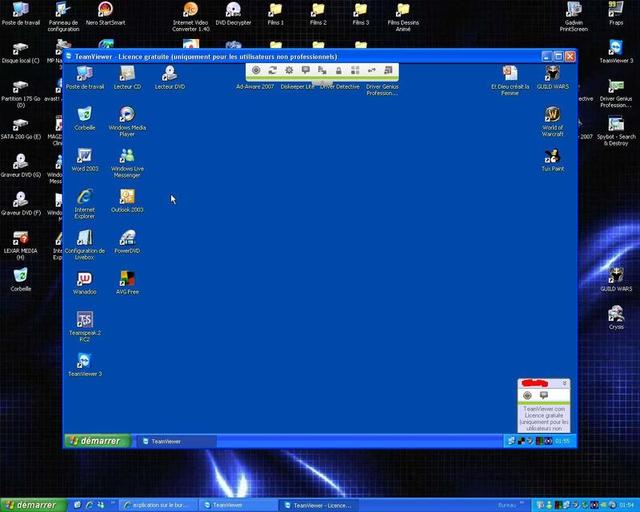The width and height of the screenshot is (640, 512).
Task: Click the file transfer icon in TeamViewer toolbar
Action: [x=322, y=70]
